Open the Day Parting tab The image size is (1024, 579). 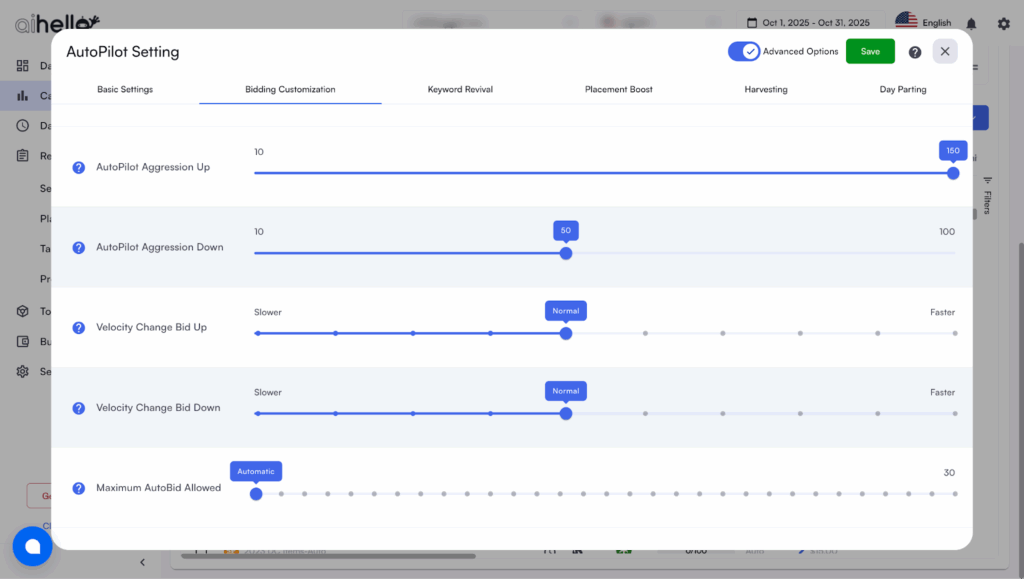point(902,90)
